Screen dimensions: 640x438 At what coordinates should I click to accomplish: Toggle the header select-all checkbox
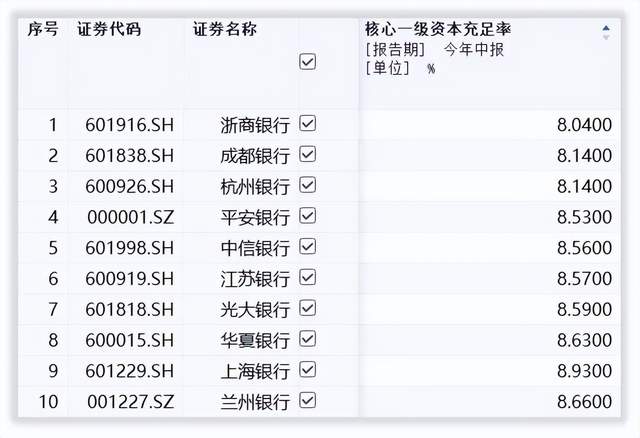tap(307, 62)
